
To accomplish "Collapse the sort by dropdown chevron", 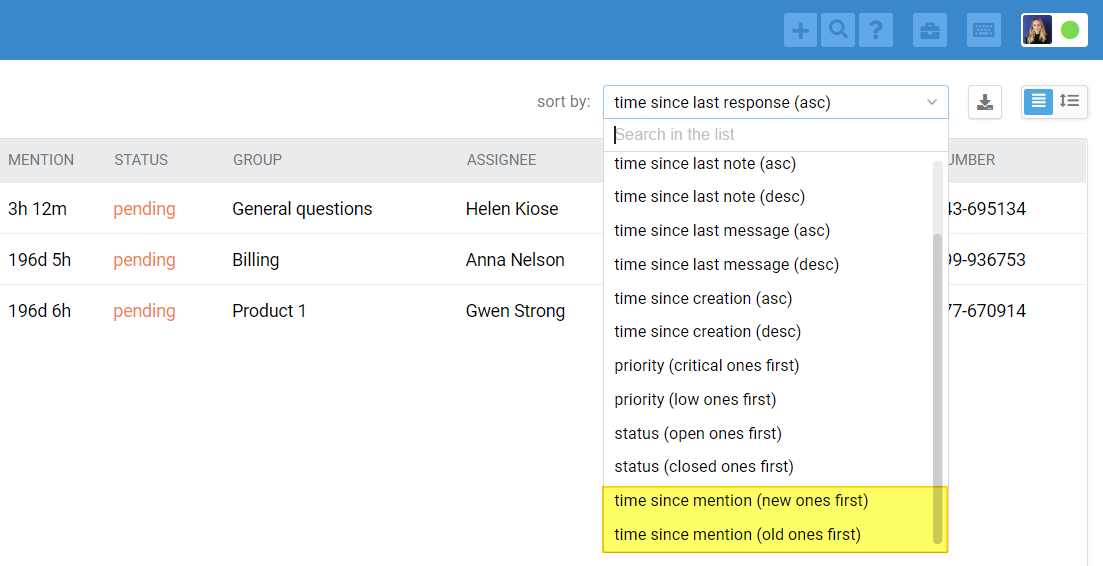I will (x=932, y=102).
